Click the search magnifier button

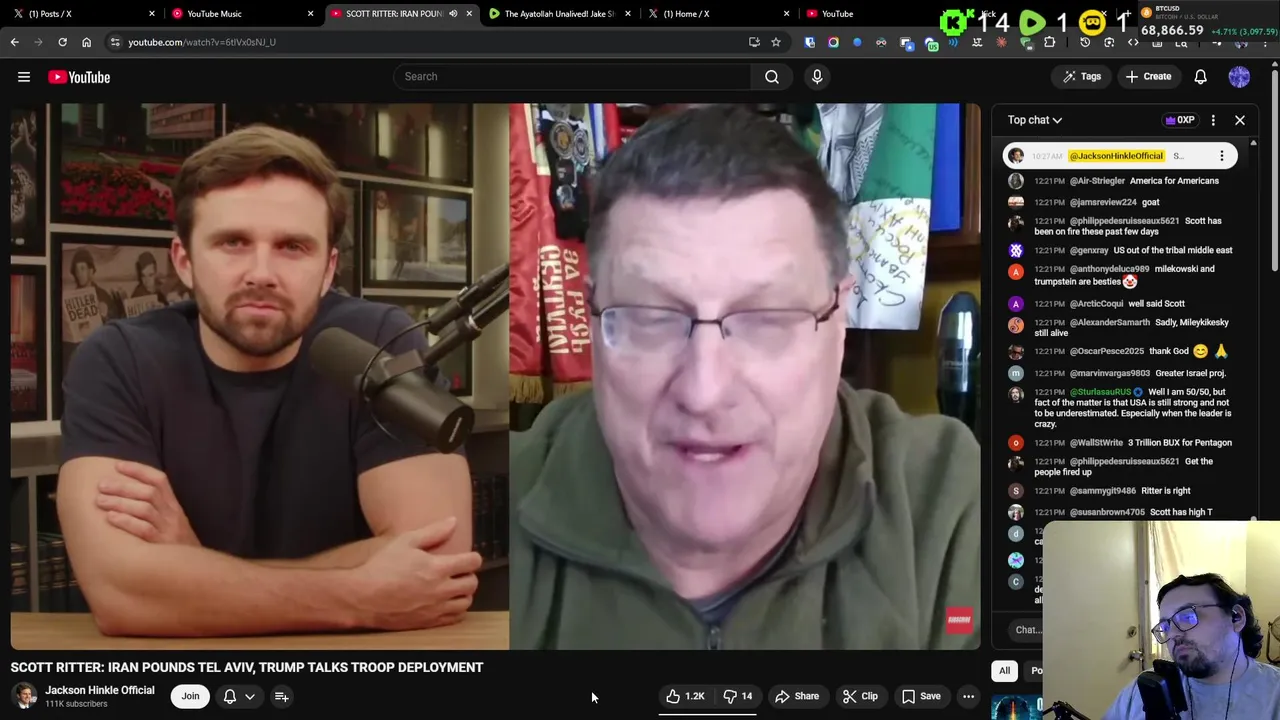pyautogui.click(x=772, y=76)
